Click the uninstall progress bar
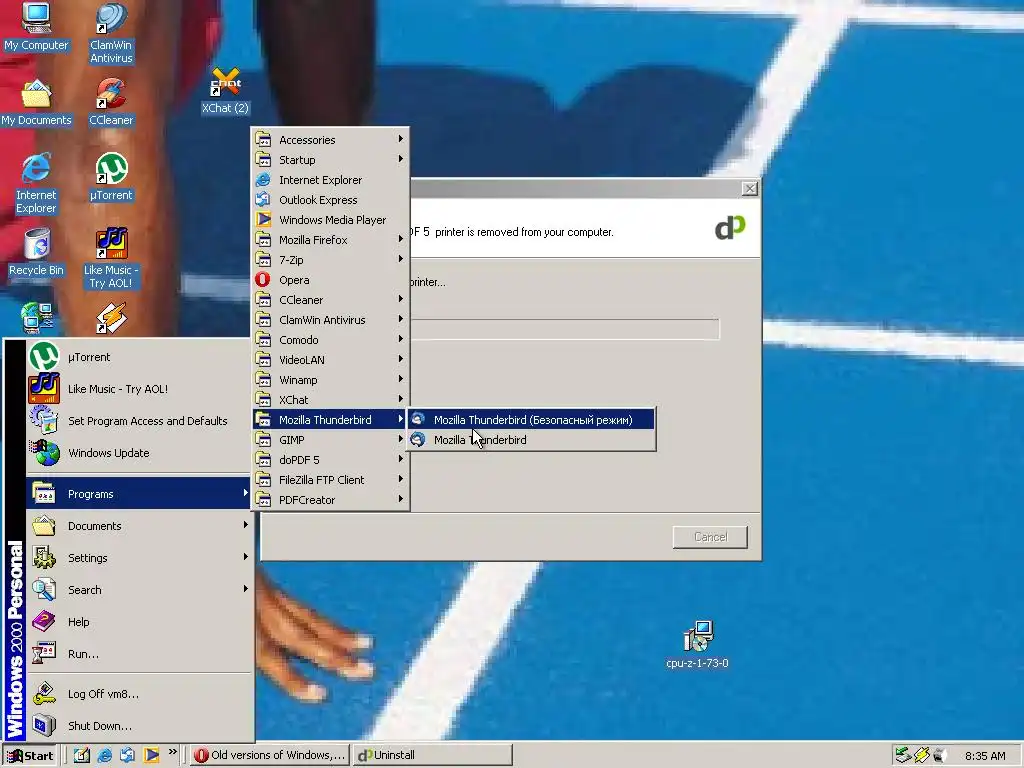This screenshot has width=1024, height=768. click(x=564, y=328)
